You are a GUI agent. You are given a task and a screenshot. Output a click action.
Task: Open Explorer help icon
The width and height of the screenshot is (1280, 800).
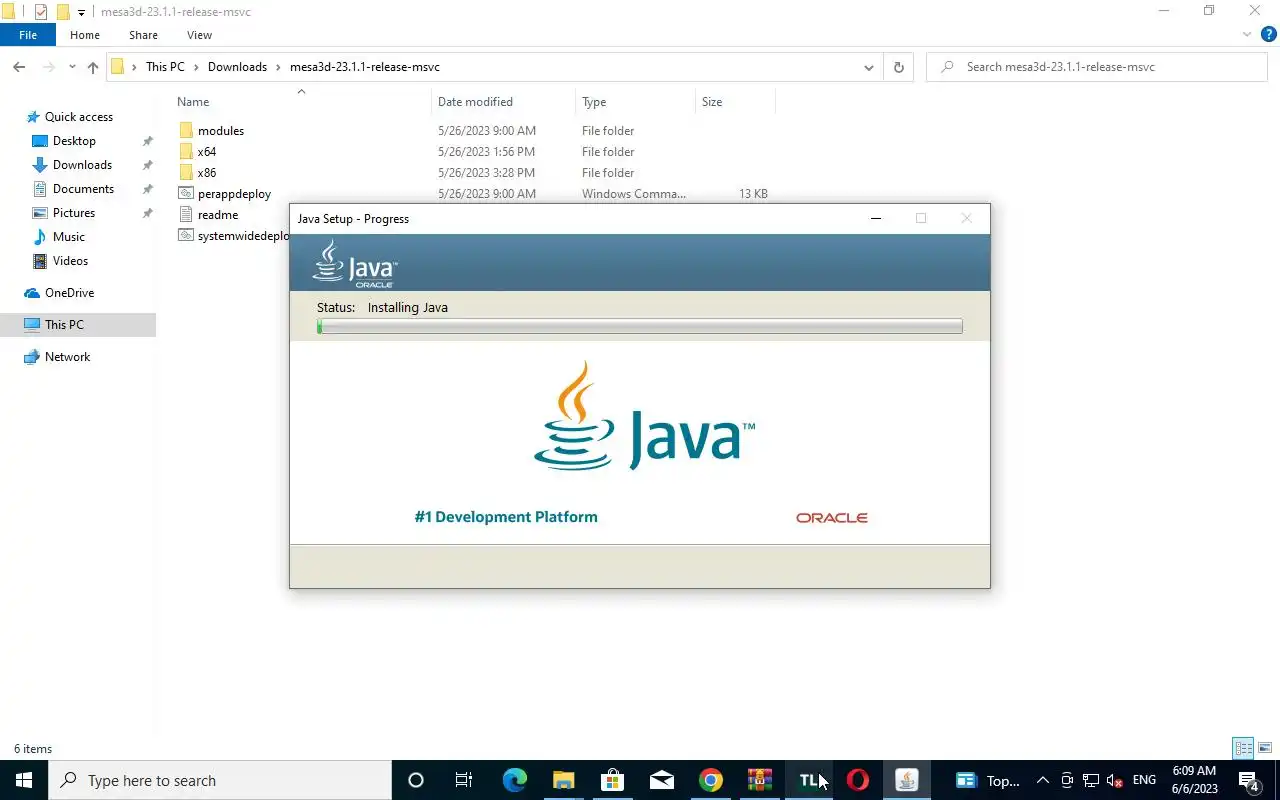point(1268,35)
